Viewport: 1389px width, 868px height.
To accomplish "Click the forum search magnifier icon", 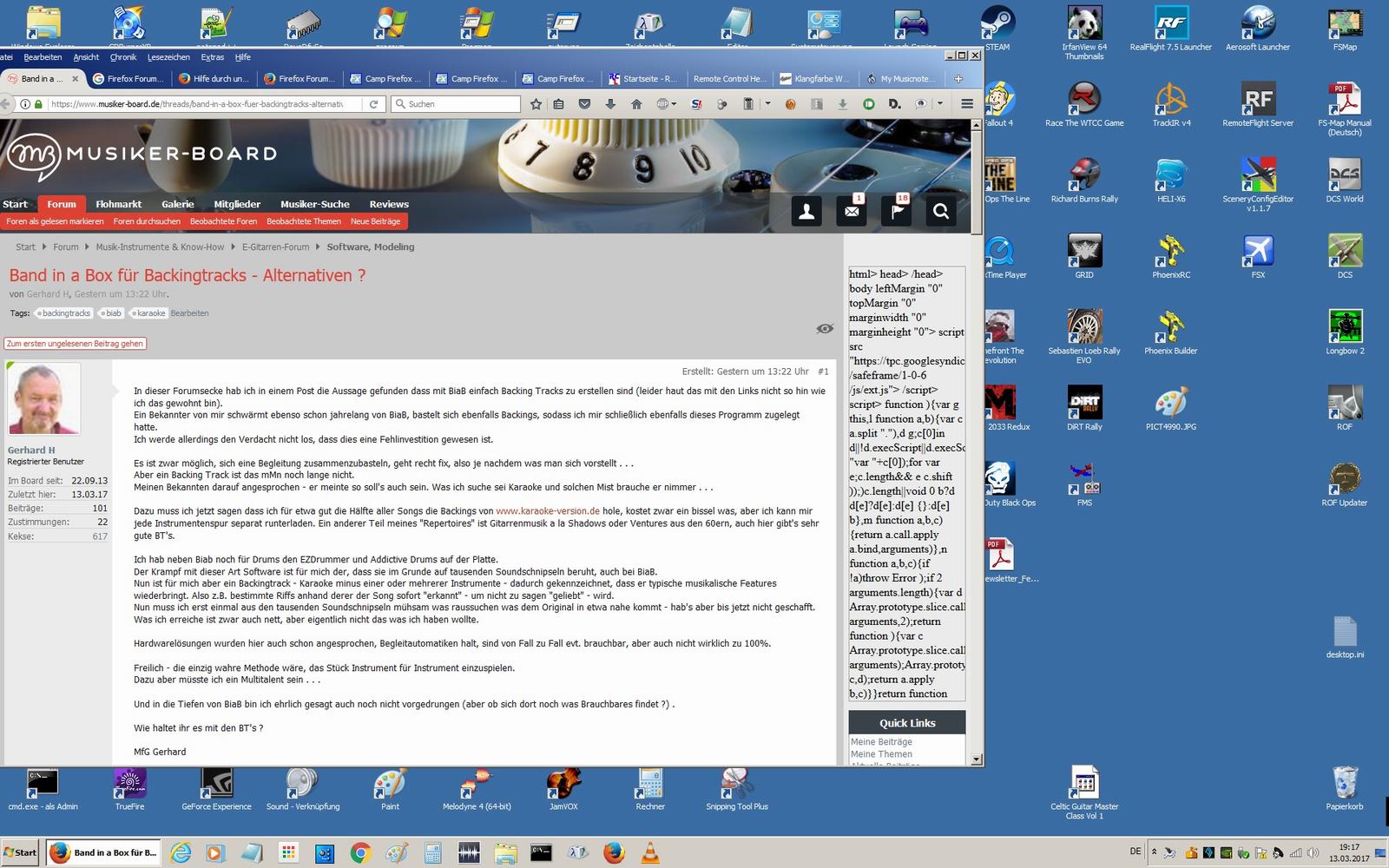I will click(x=941, y=211).
